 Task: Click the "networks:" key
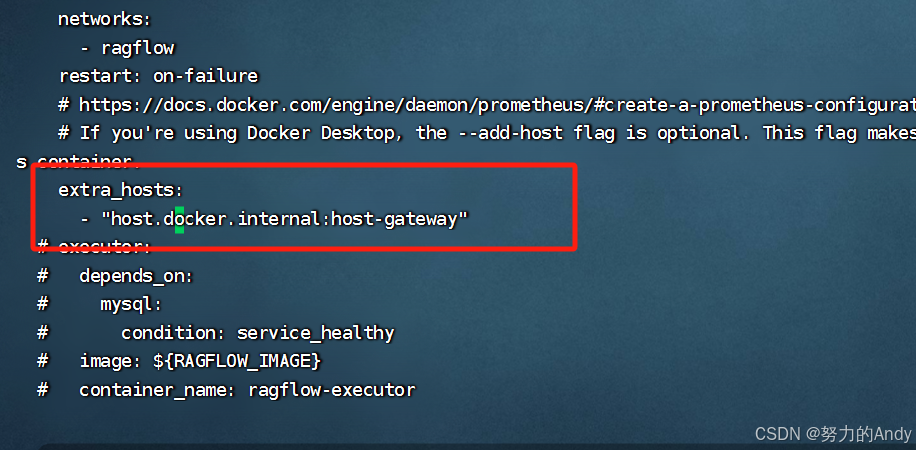pos(105,19)
